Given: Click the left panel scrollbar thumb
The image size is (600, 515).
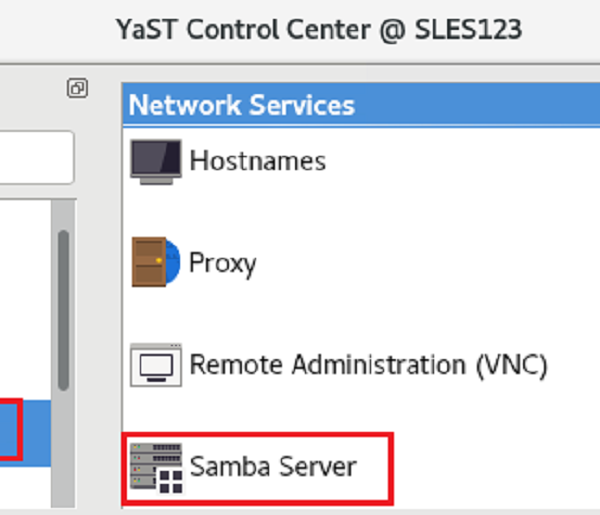Looking at the screenshot, I should click(63, 310).
